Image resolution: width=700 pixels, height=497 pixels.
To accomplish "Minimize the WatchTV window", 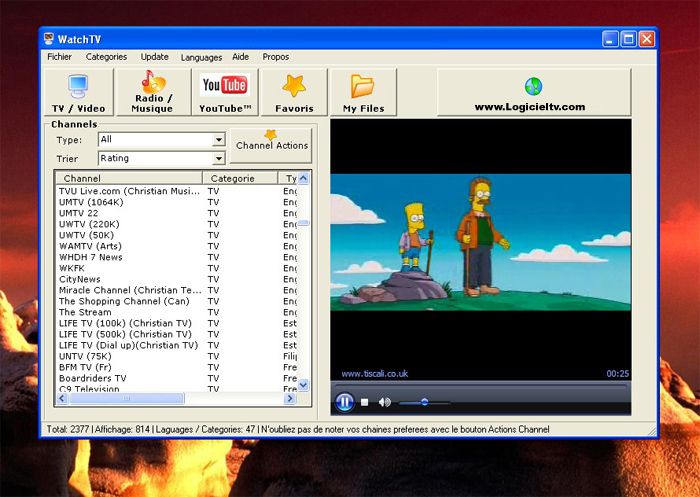I will [x=610, y=39].
